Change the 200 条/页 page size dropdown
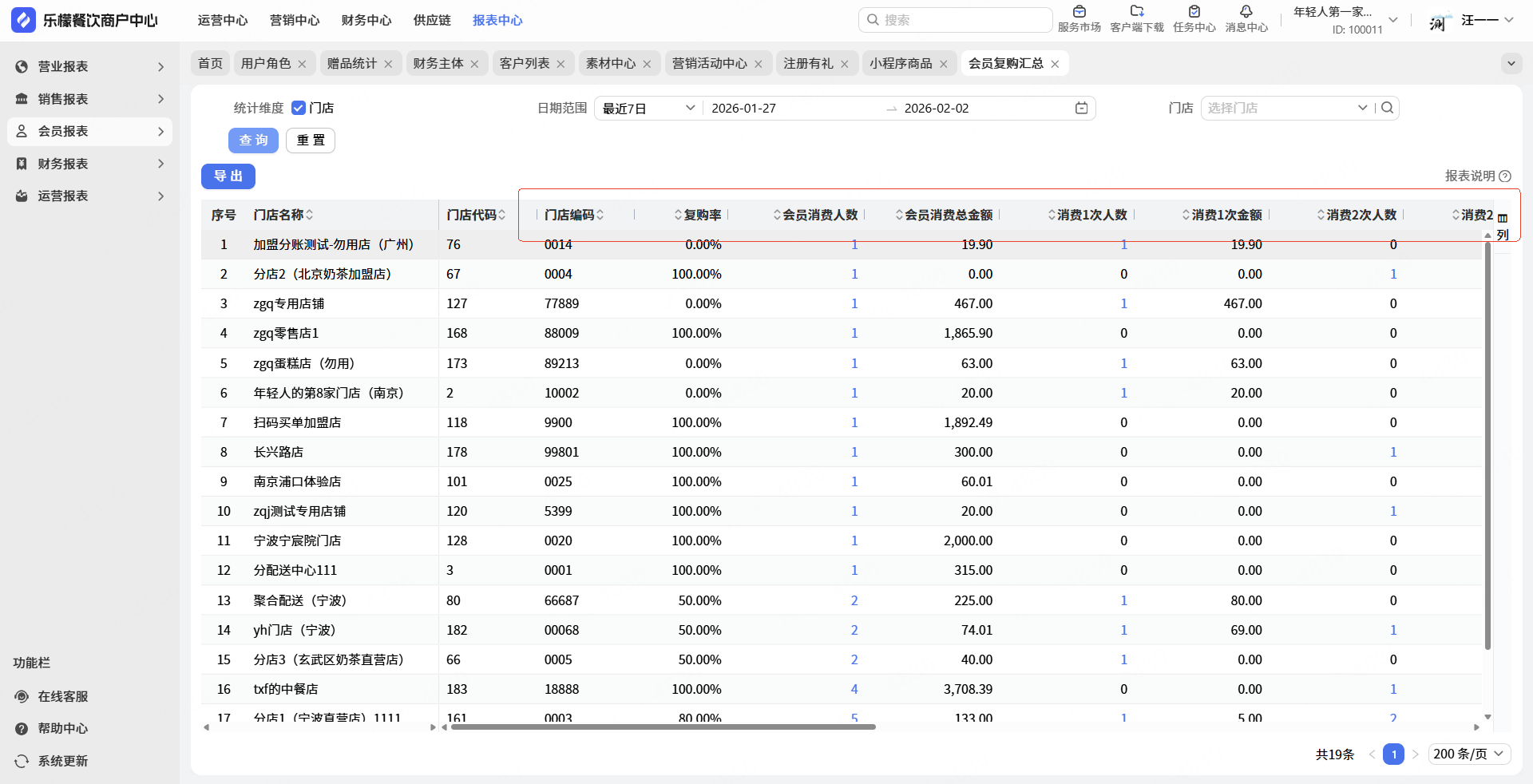Viewport: 1533px width, 784px height. click(x=1468, y=754)
